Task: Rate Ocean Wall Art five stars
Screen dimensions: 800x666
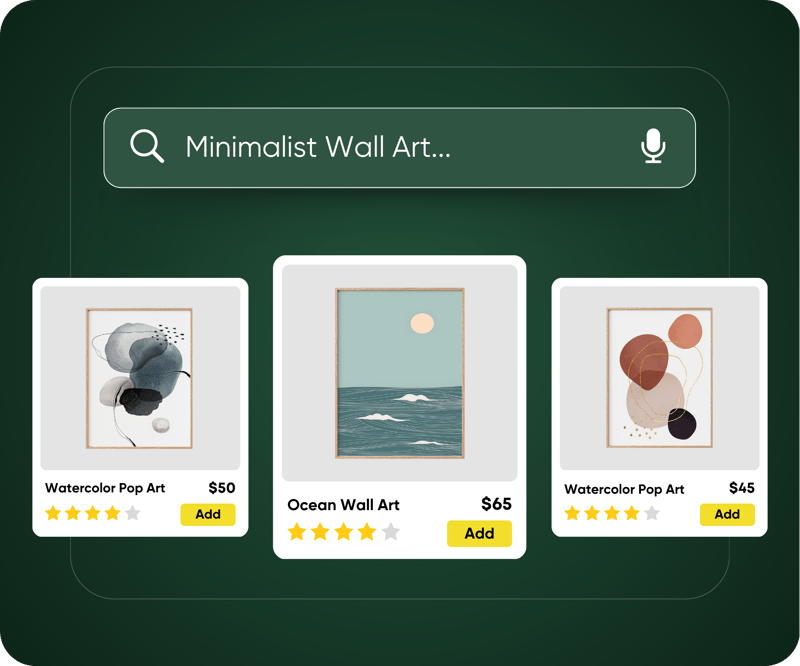Action: (391, 532)
